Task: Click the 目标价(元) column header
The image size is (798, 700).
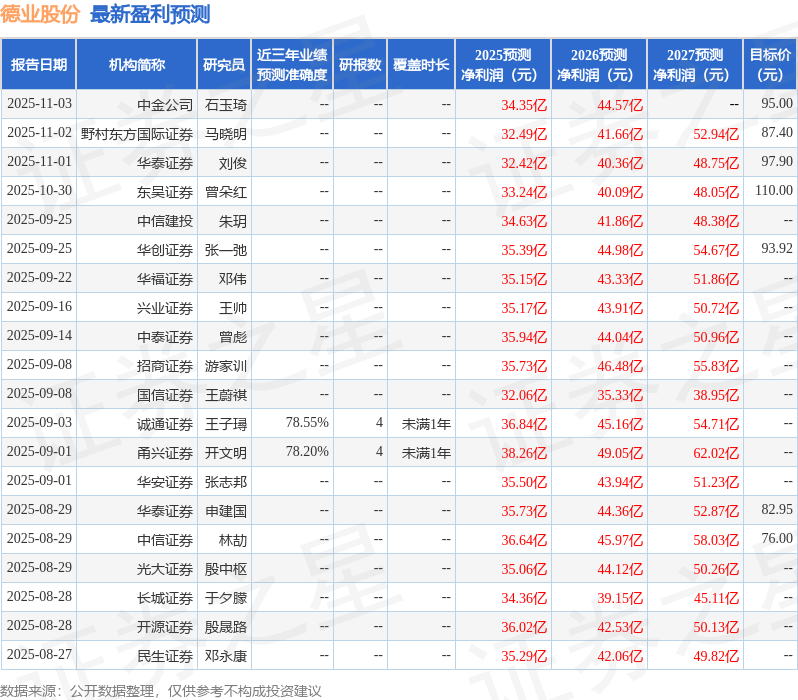Action: pyautogui.click(x=771, y=65)
